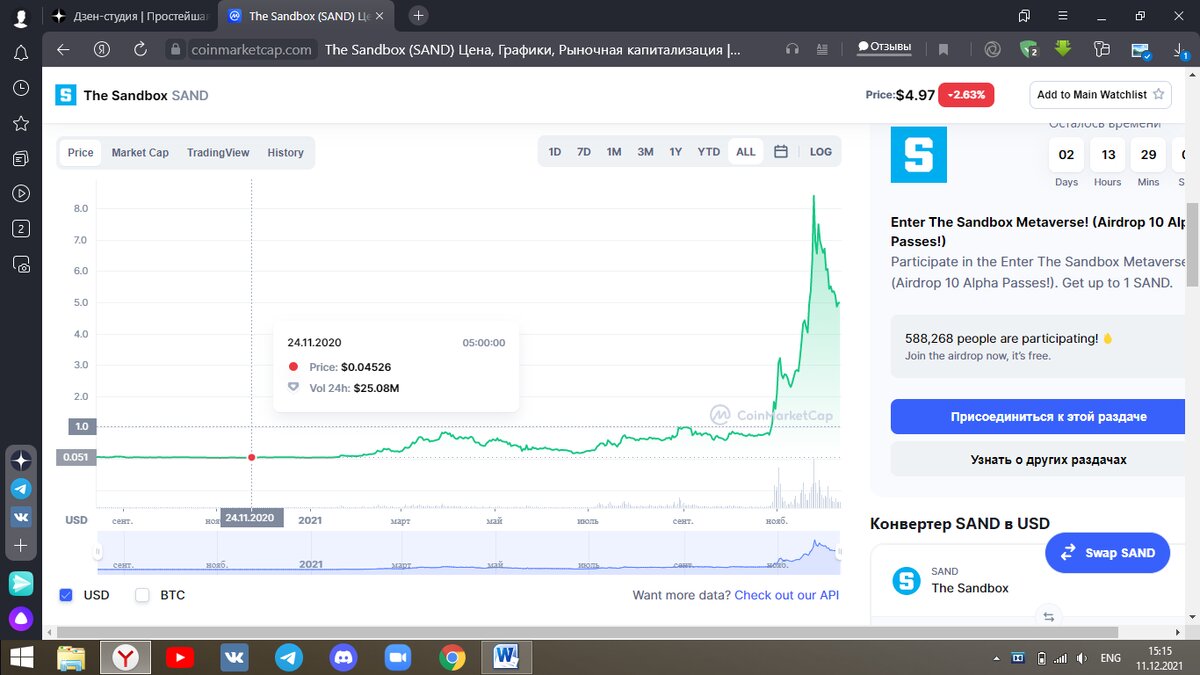Check the USD currency checkbox
The image size is (1200, 675).
point(66,595)
